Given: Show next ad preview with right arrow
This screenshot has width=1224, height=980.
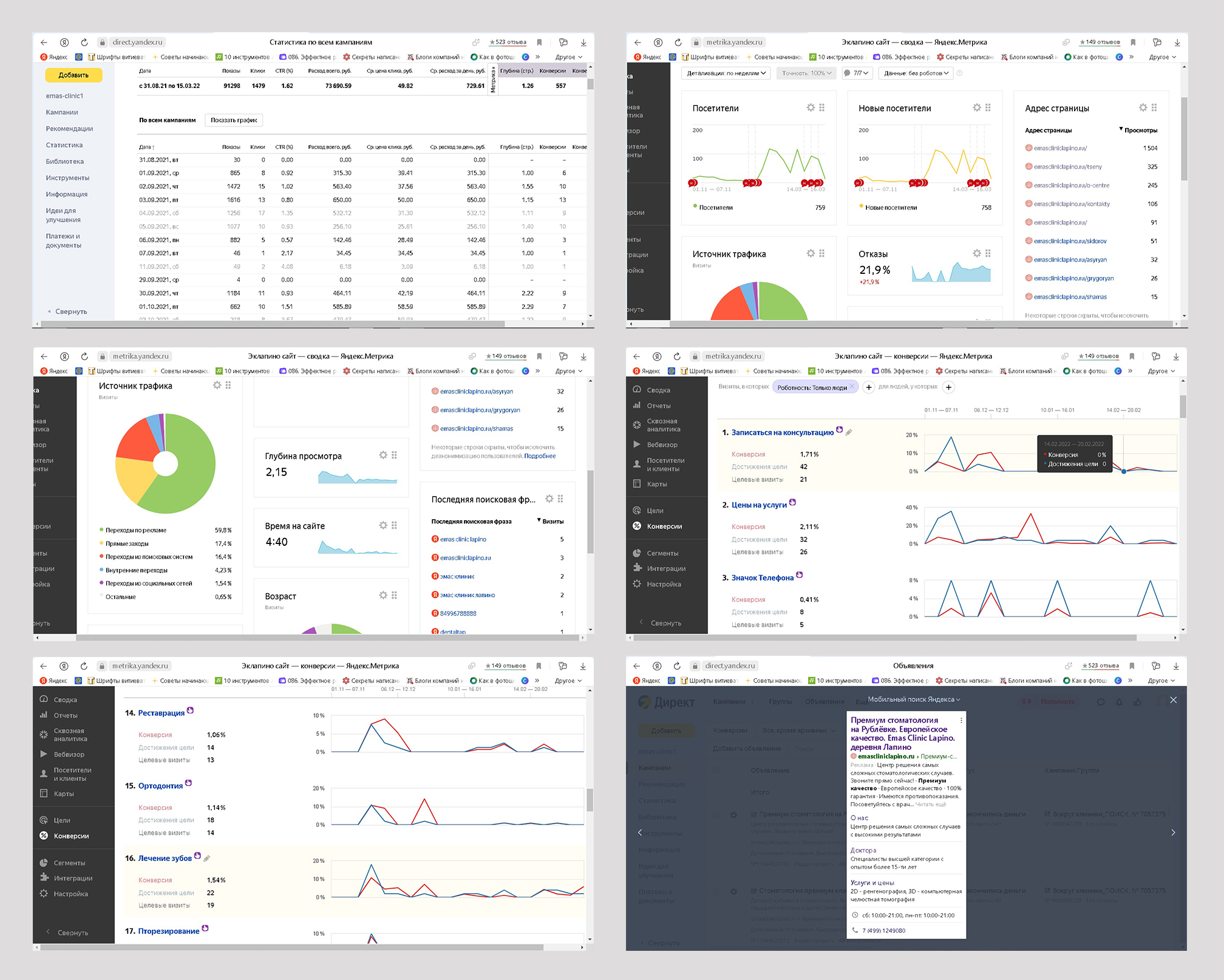Looking at the screenshot, I should click(1173, 832).
